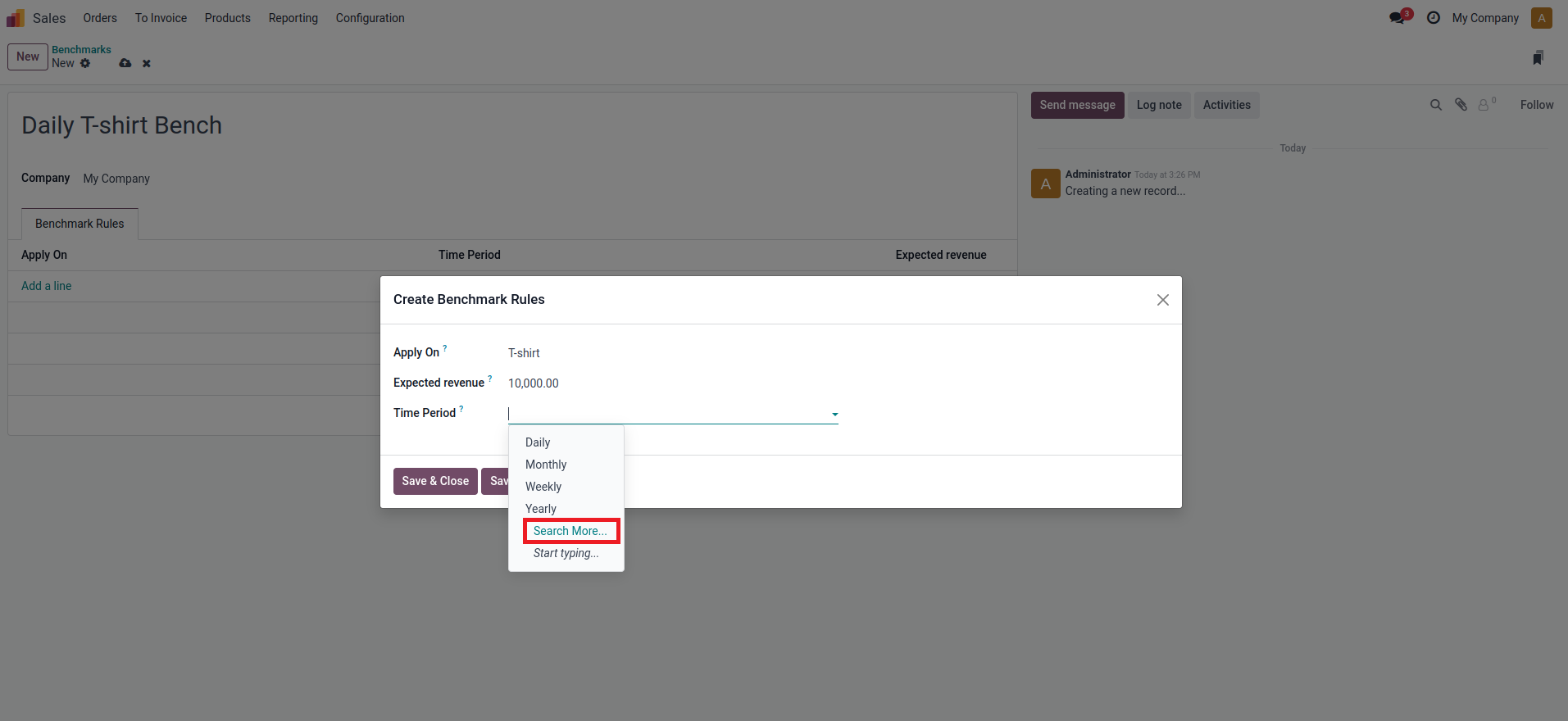The width and height of the screenshot is (1568, 721).
Task: Click the Company field My Company
Action: point(116,179)
